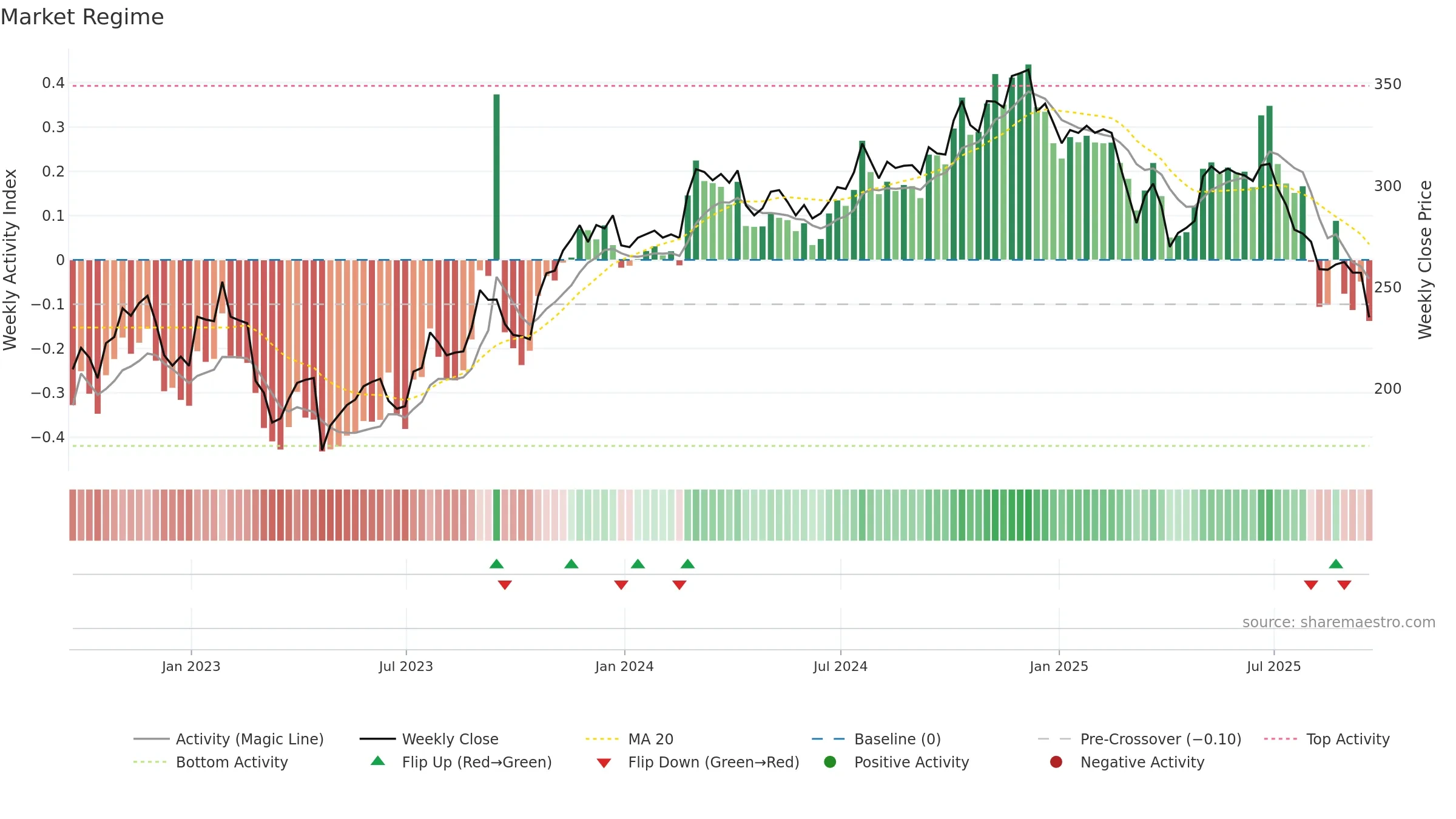Select the fourth red flip-down triangle after Jul 2025

tap(1311, 585)
